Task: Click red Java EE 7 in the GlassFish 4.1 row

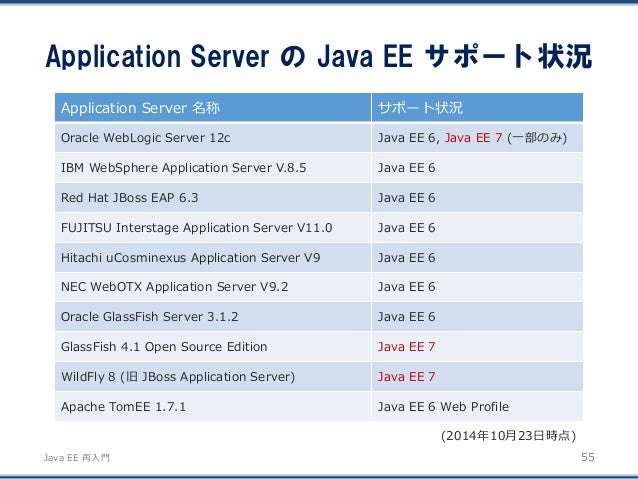Action: 477,347
